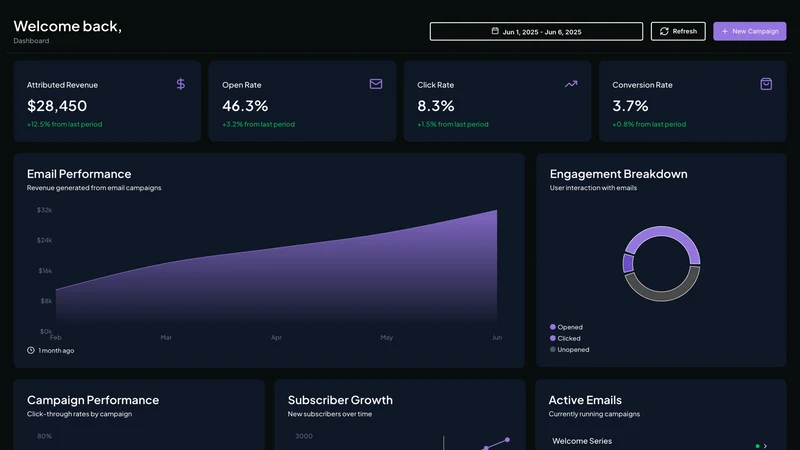Click the +1.5% from last period text
The height and width of the screenshot is (450, 800).
pyautogui.click(x=453, y=124)
